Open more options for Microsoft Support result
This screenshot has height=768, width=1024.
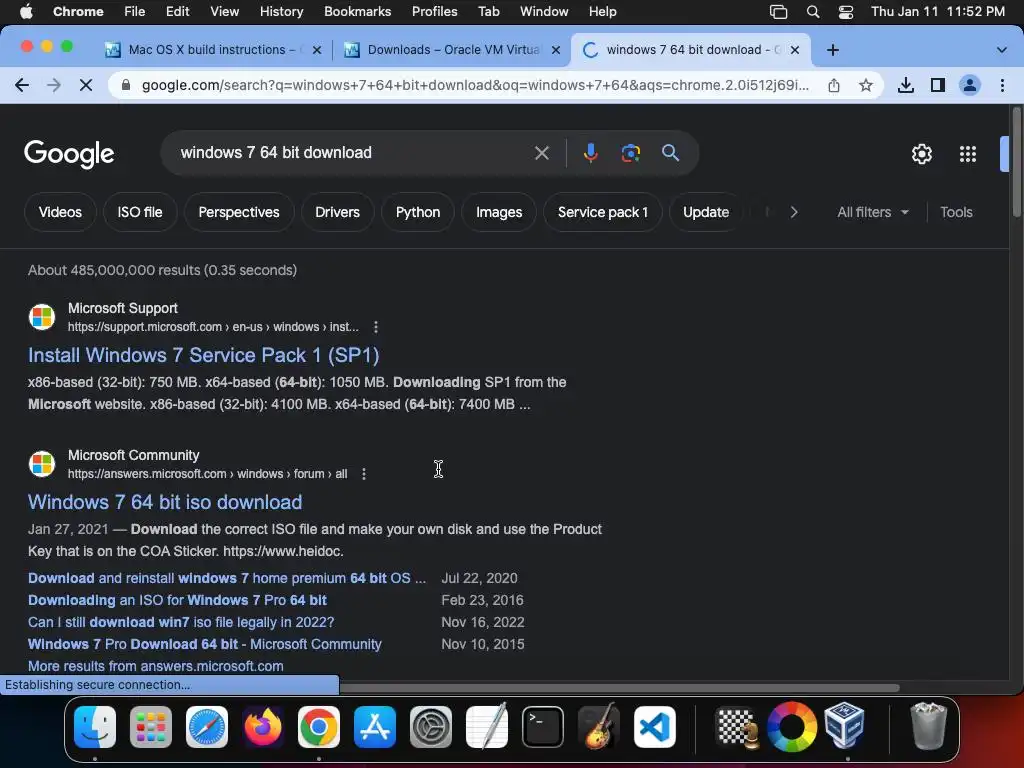tap(376, 327)
